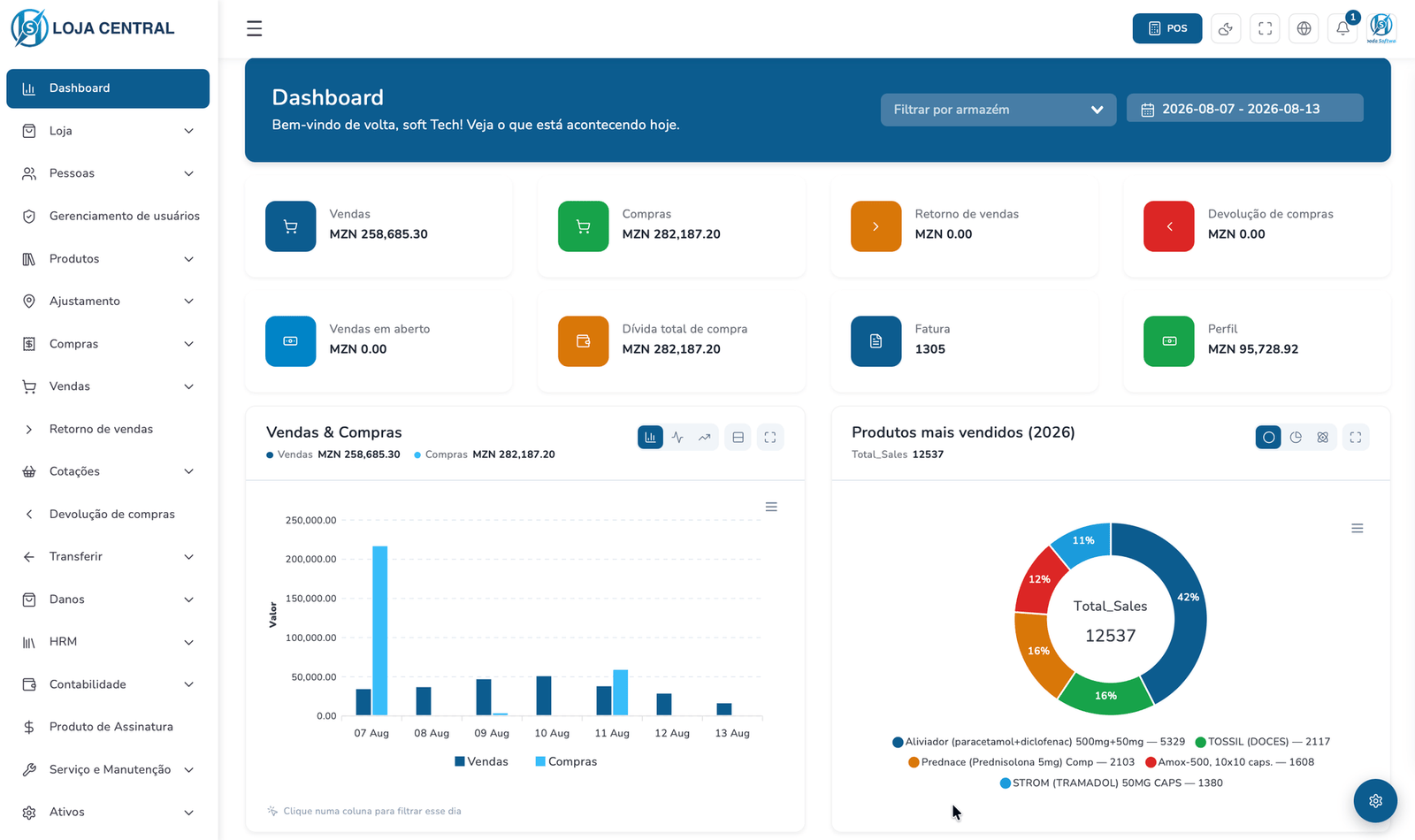Click the Loja Central logo
Viewport: 1415px width, 840px height.
click(93, 28)
